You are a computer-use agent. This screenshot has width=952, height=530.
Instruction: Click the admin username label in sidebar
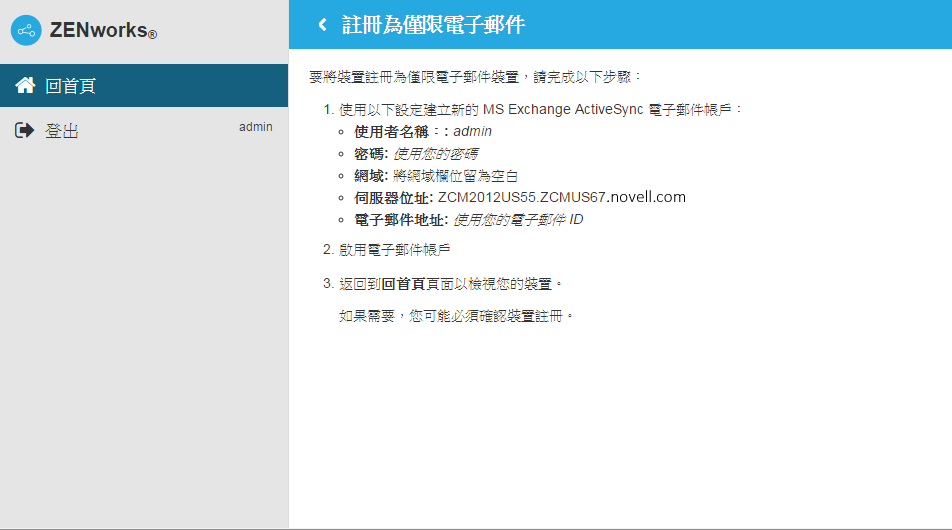pyautogui.click(x=256, y=127)
